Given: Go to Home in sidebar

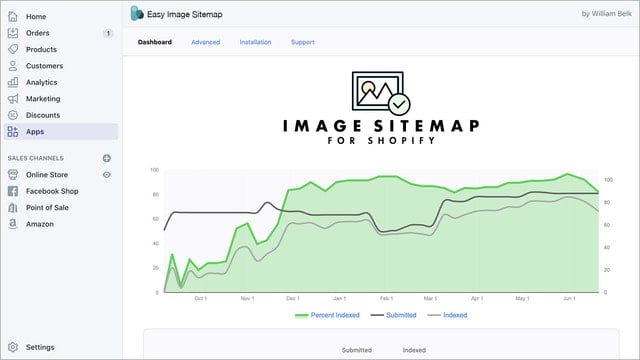Looking at the screenshot, I should (x=36, y=16).
